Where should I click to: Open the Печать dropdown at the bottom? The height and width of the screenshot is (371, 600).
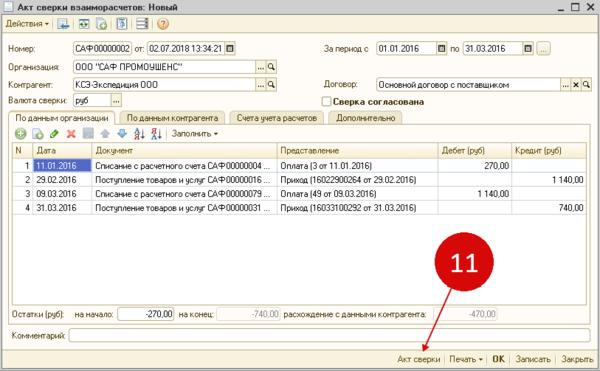pyautogui.click(x=466, y=359)
